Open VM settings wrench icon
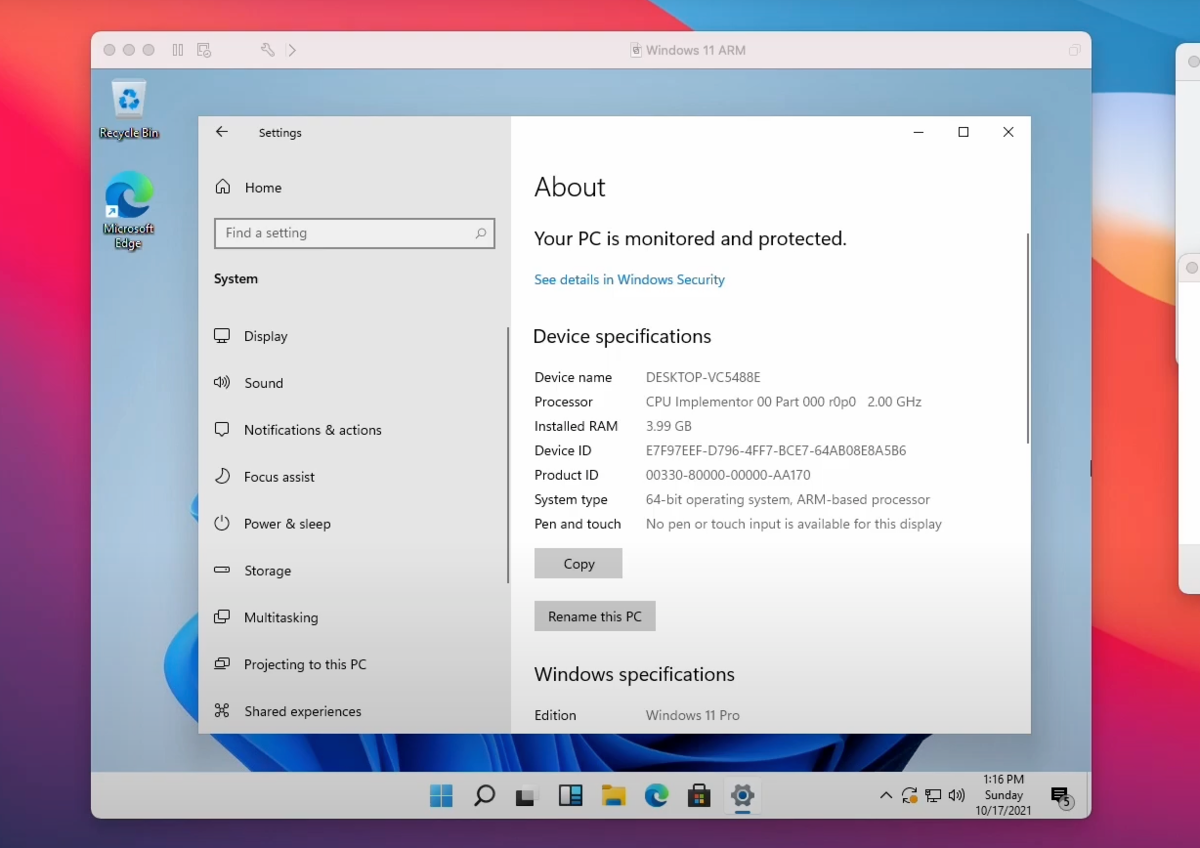 (268, 50)
